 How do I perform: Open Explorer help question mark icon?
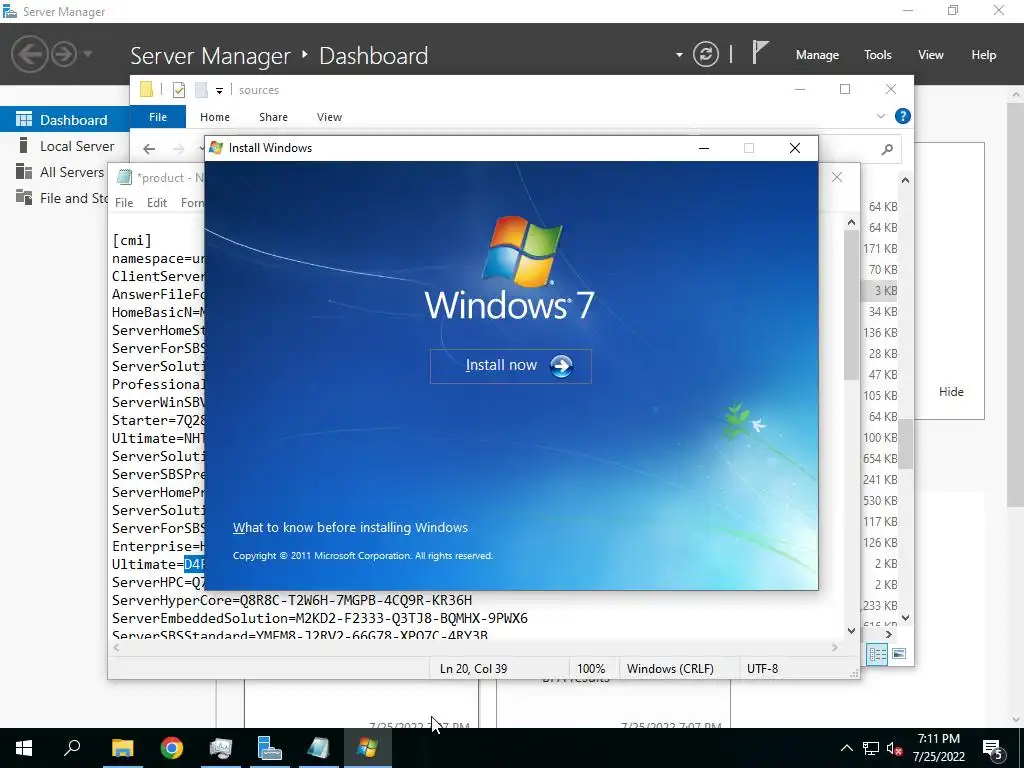(x=903, y=116)
